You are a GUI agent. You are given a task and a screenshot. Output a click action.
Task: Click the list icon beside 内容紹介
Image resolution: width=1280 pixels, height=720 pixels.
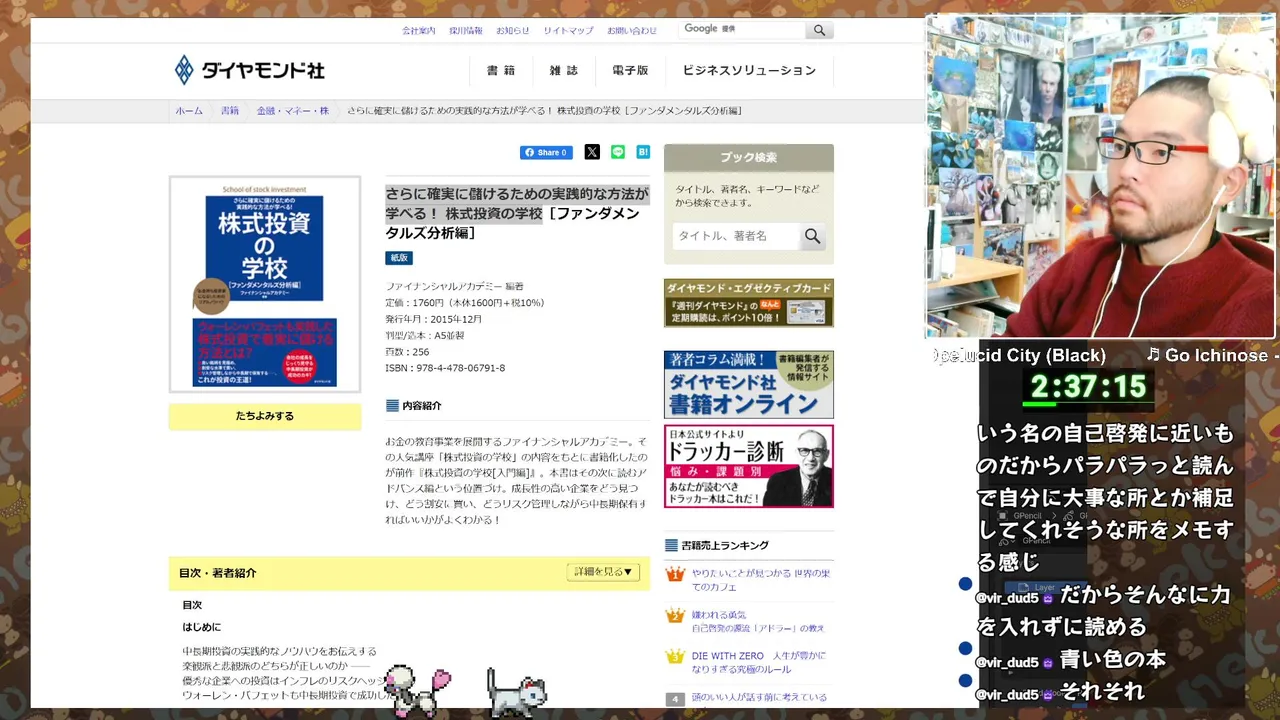coord(392,406)
